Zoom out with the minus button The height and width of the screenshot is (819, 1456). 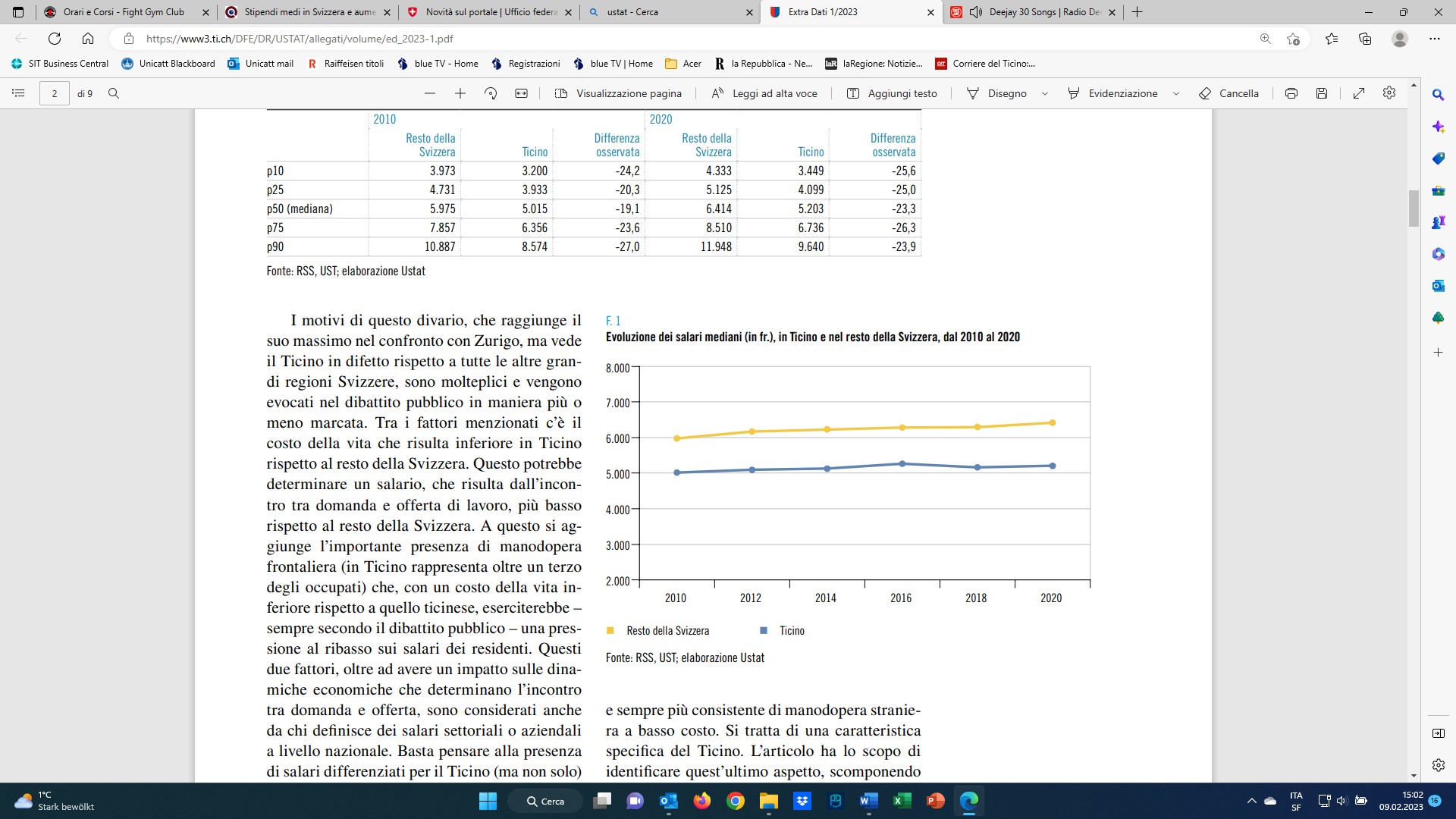[430, 93]
